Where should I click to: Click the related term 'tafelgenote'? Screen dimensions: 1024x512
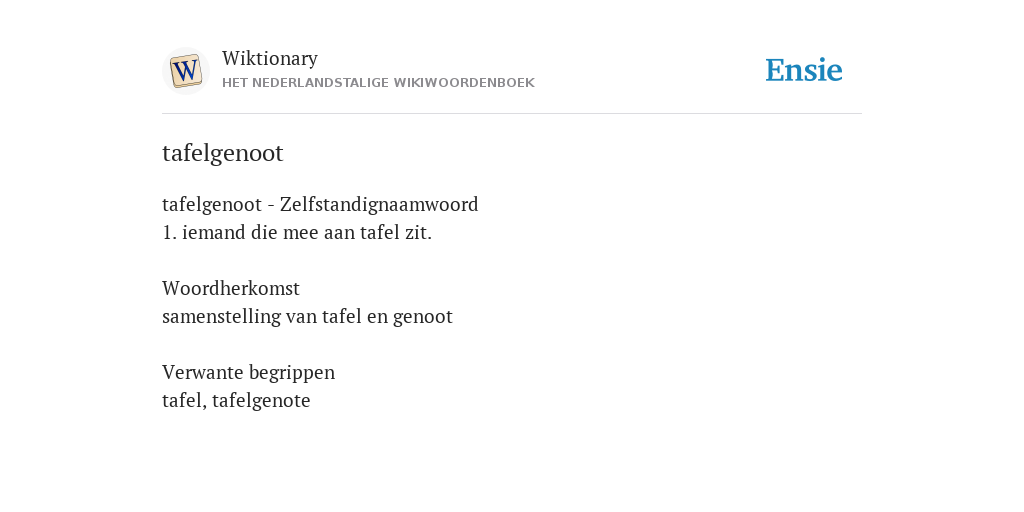[x=261, y=400]
